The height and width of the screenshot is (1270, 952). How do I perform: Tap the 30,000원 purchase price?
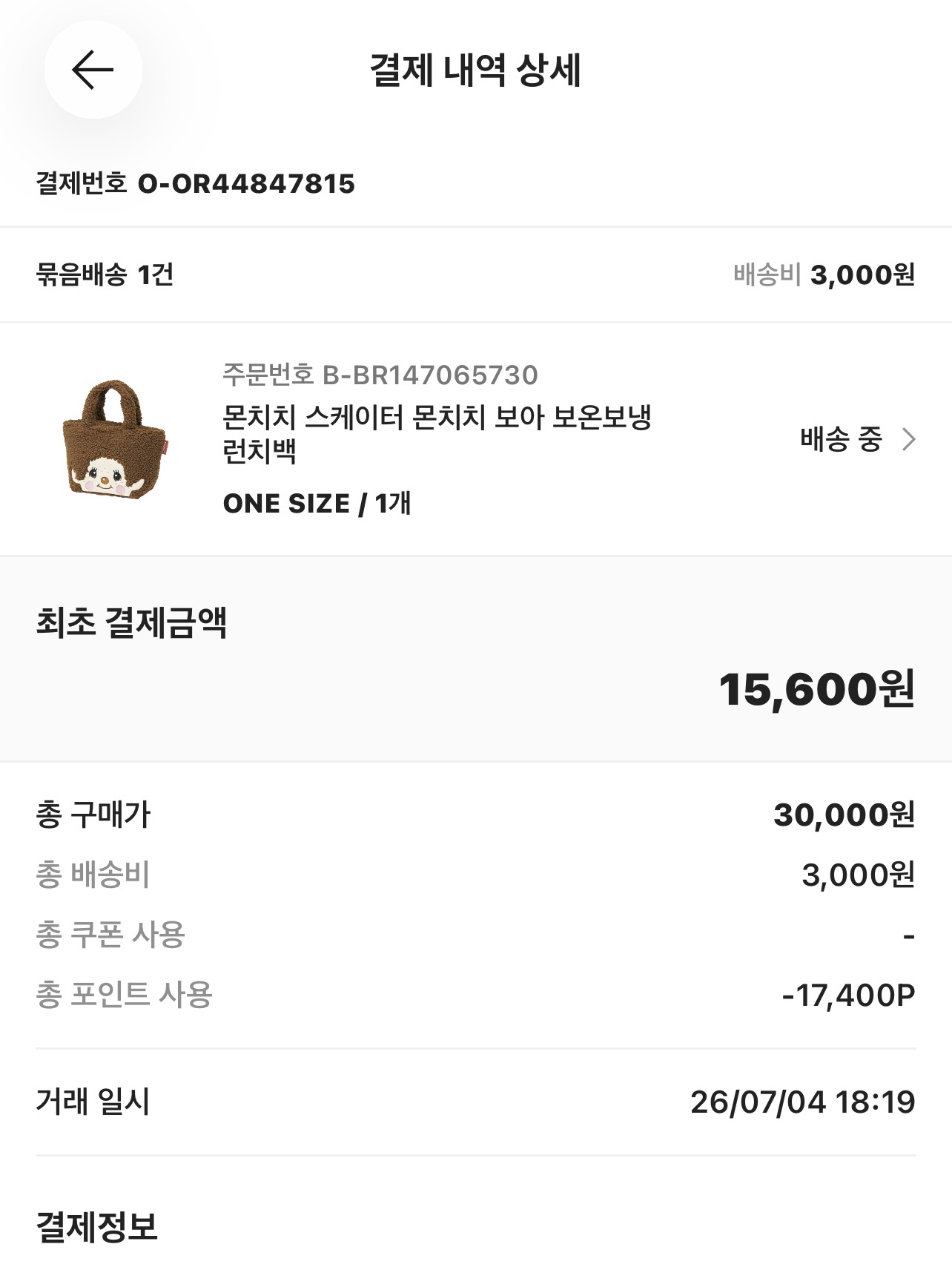[x=844, y=815]
